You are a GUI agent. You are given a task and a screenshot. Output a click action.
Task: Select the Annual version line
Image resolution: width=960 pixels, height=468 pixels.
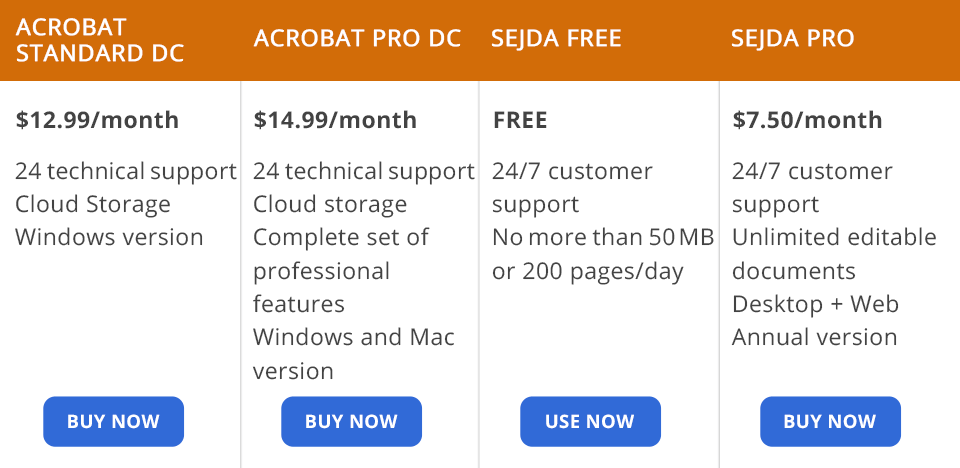(814, 337)
